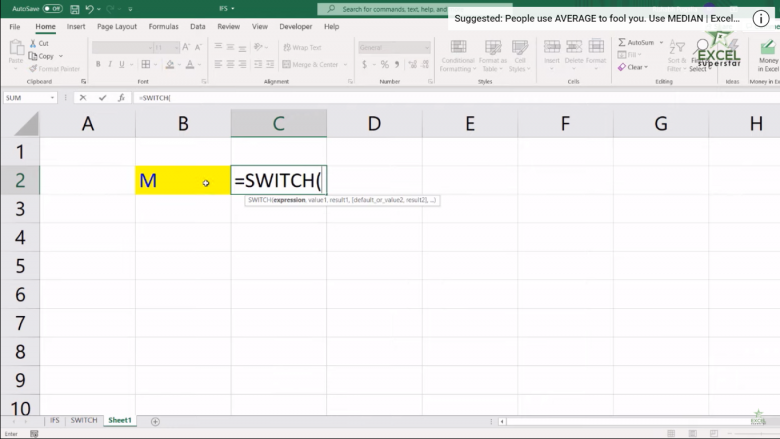The image size is (780, 439).
Task: Click the video info (i) icon
Action: (762, 18)
